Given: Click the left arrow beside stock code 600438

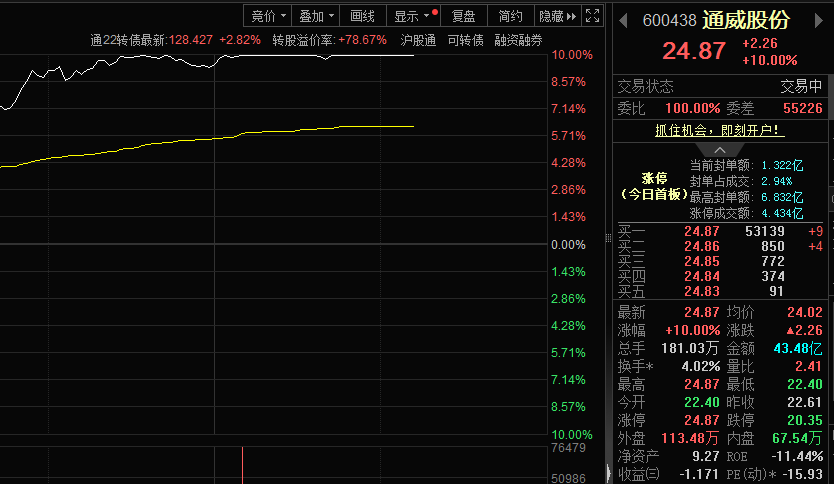Looking at the screenshot, I should point(622,20).
